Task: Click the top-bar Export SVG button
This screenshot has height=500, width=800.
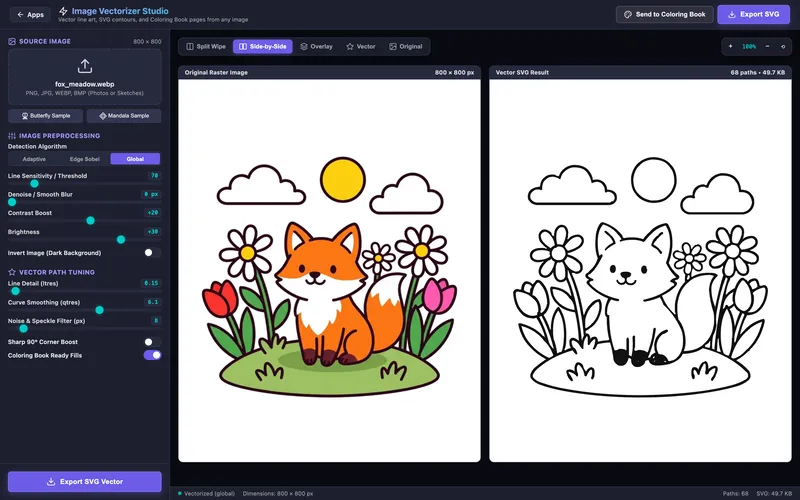Action: coord(753,14)
